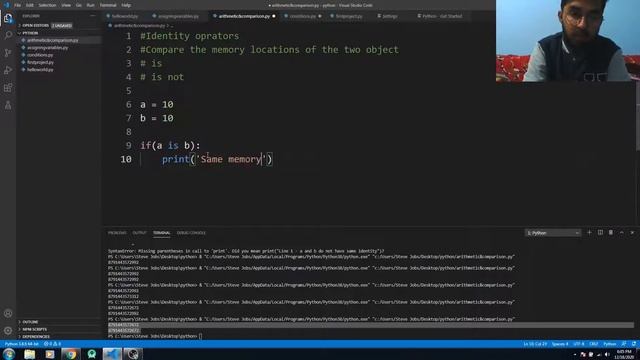This screenshot has width=640, height=360.
Task: Open conditions.py in file tree
Action: pyautogui.click(x=40, y=55)
